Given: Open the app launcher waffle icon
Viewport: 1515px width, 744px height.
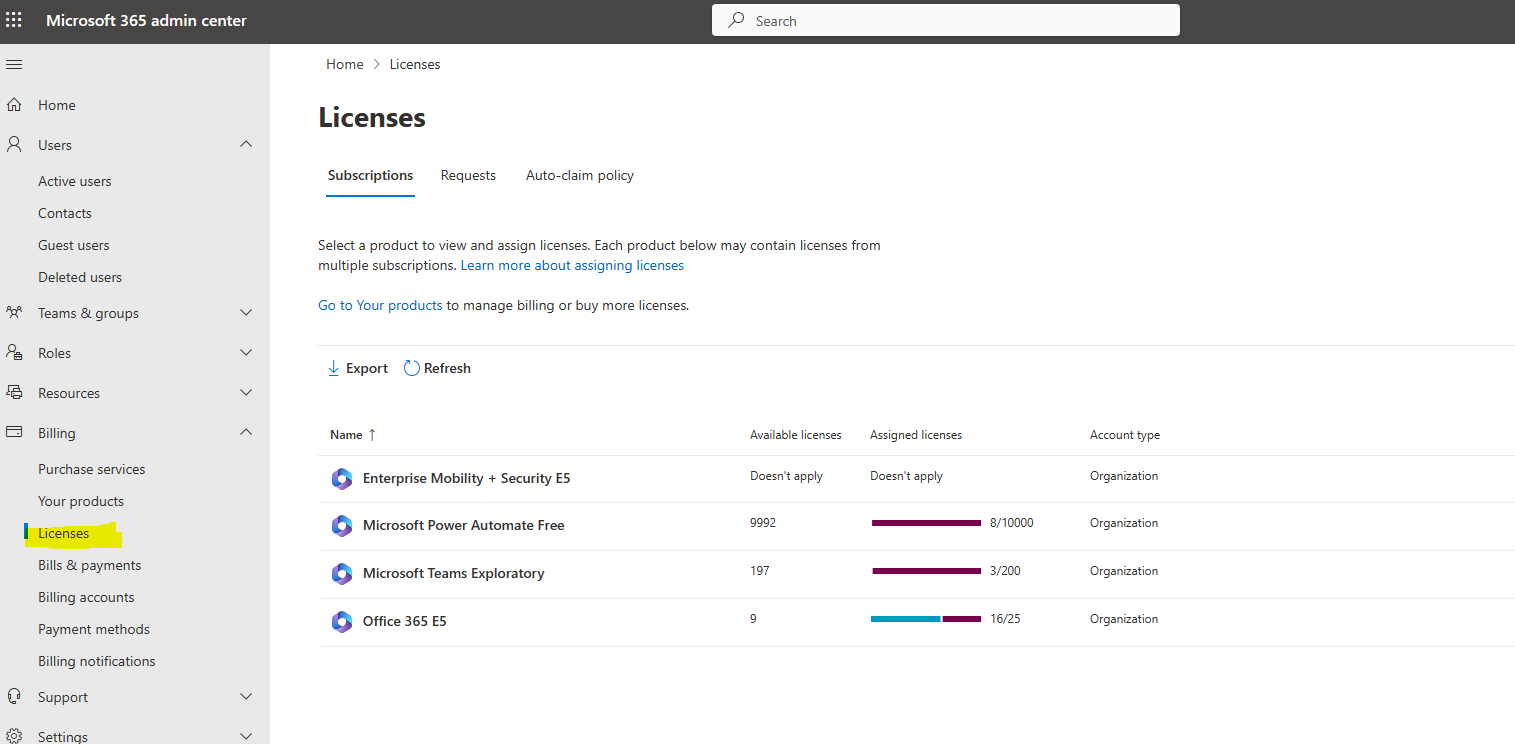Looking at the screenshot, I should pos(14,20).
